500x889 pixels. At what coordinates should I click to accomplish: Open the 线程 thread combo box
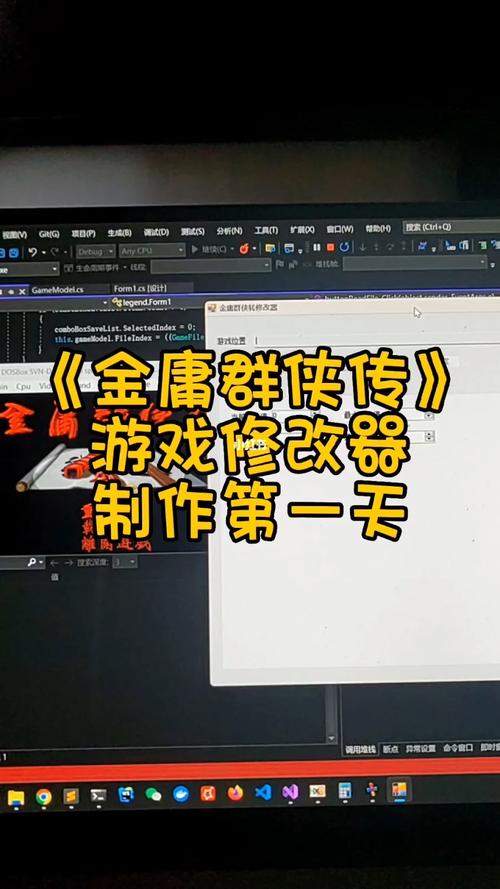point(211,265)
